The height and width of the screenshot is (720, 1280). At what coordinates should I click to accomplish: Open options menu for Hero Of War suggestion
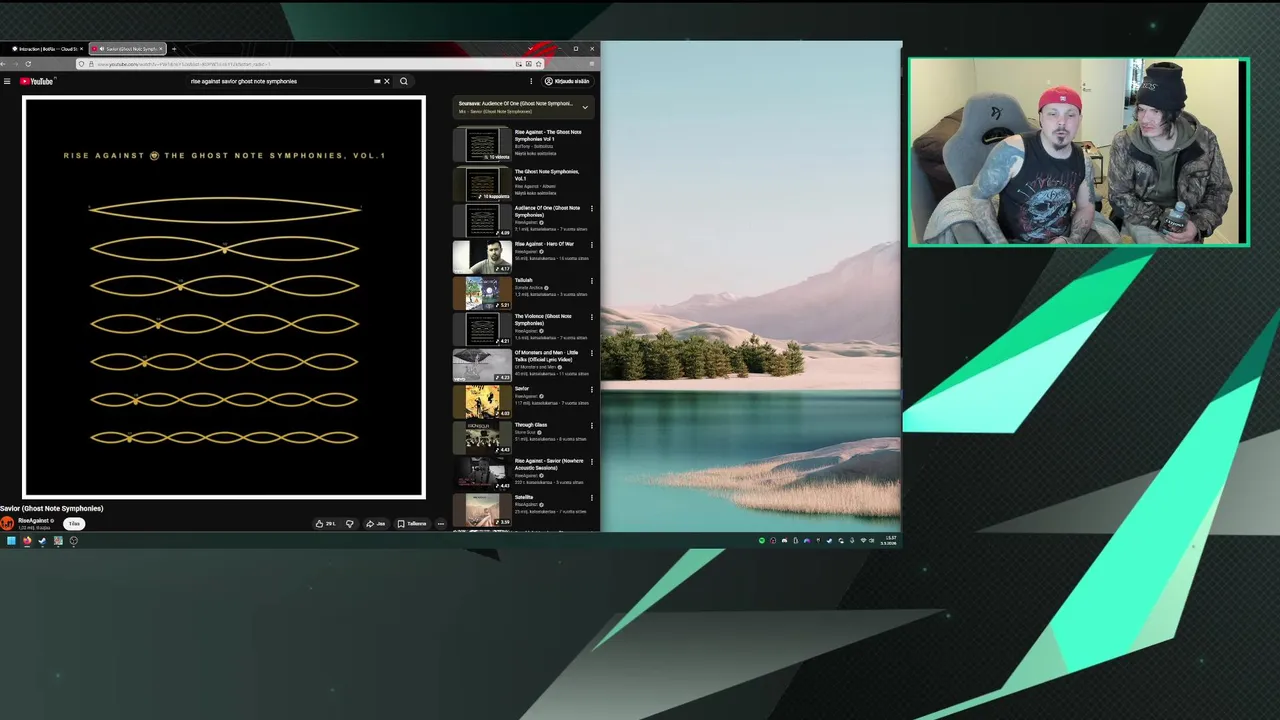pyautogui.click(x=591, y=245)
